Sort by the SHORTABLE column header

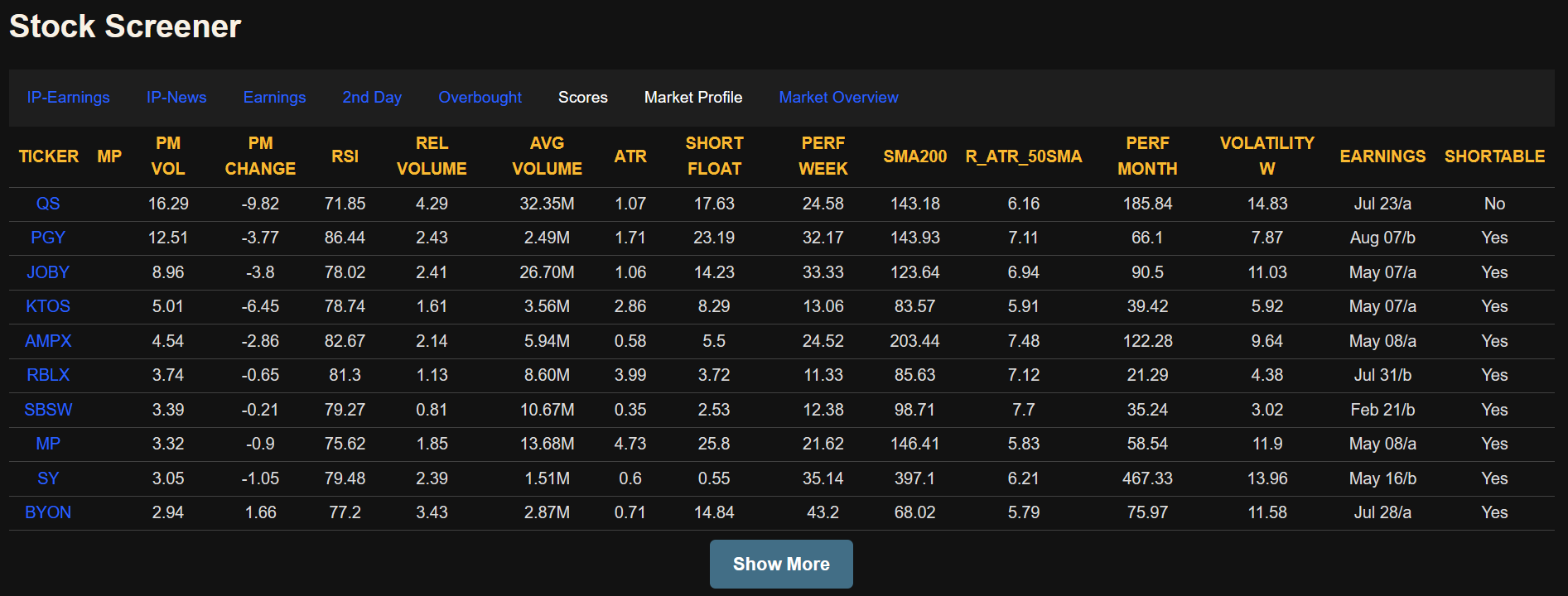click(1493, 156)
